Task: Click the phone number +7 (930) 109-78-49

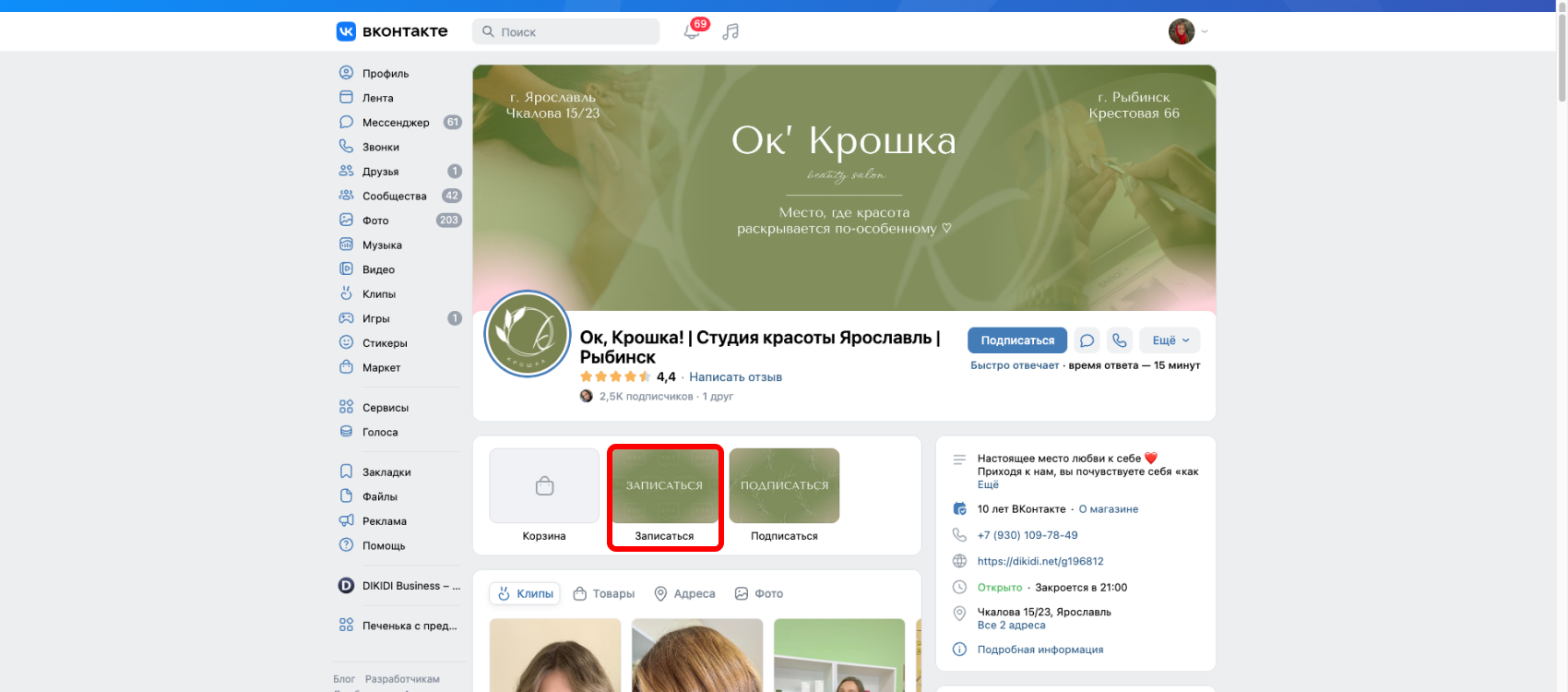Action: click(x=1028, y=535)
